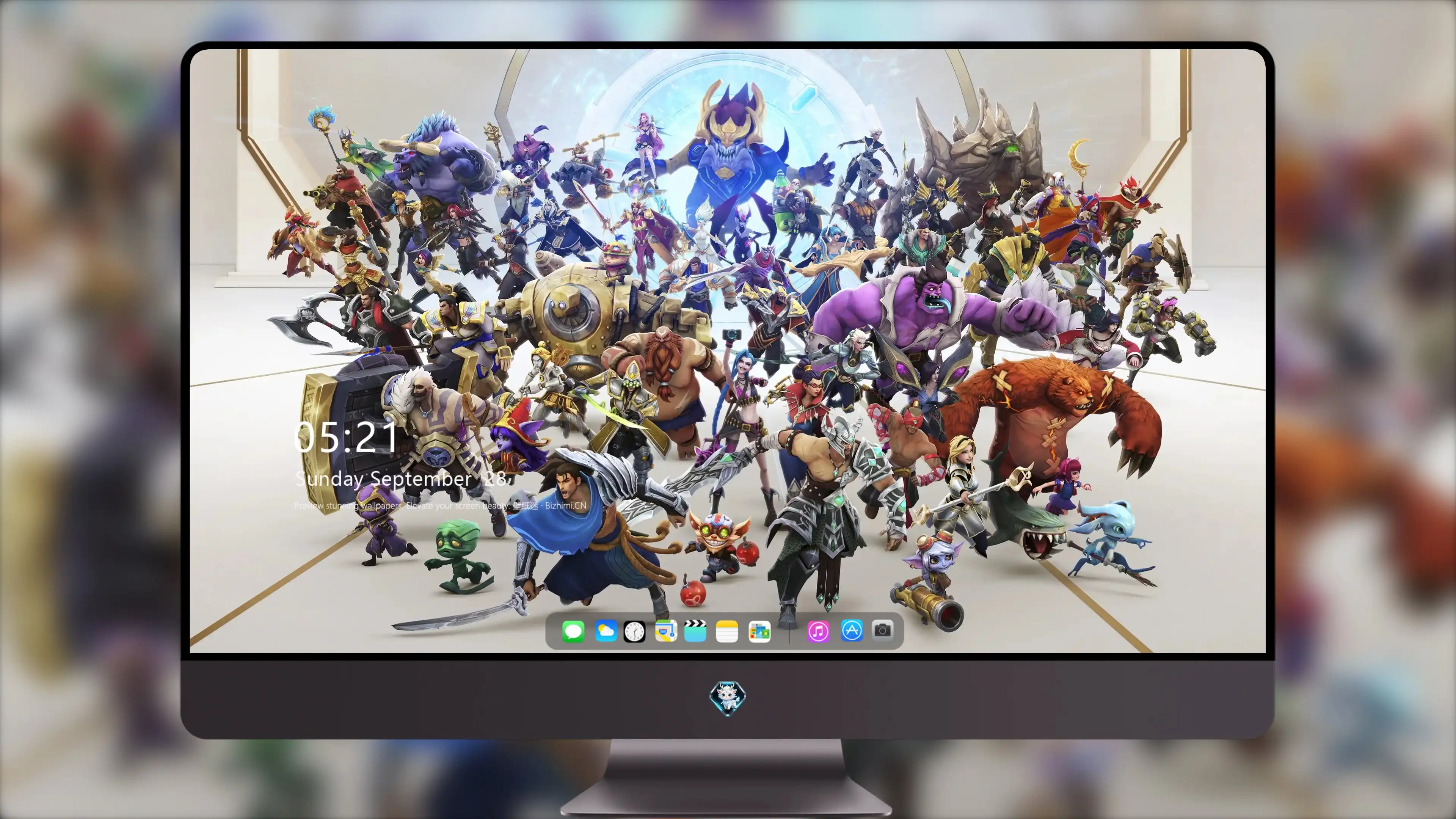Click the 05:21 clock display

(x=346, y=438)
